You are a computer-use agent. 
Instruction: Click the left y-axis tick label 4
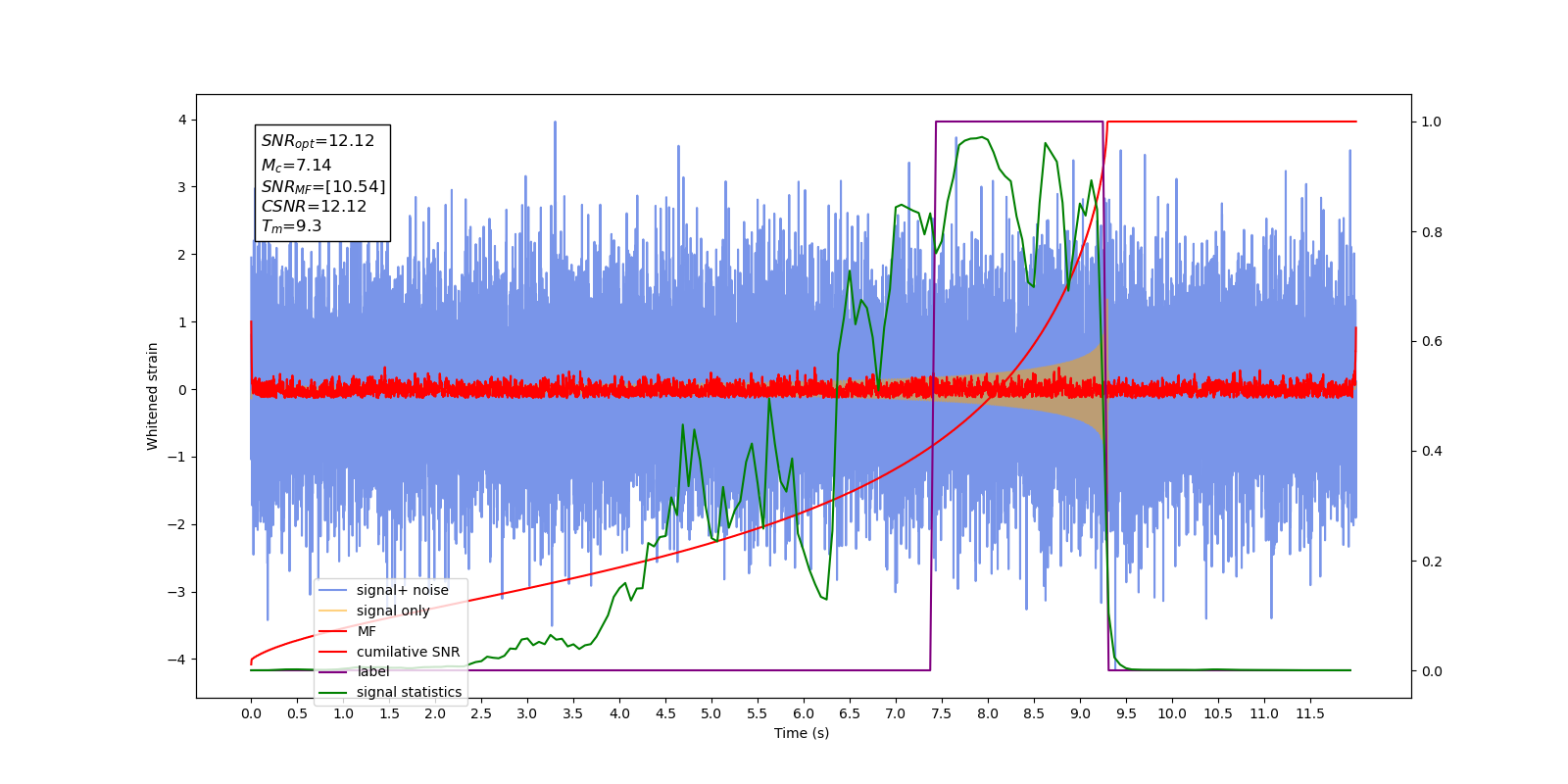182,120
